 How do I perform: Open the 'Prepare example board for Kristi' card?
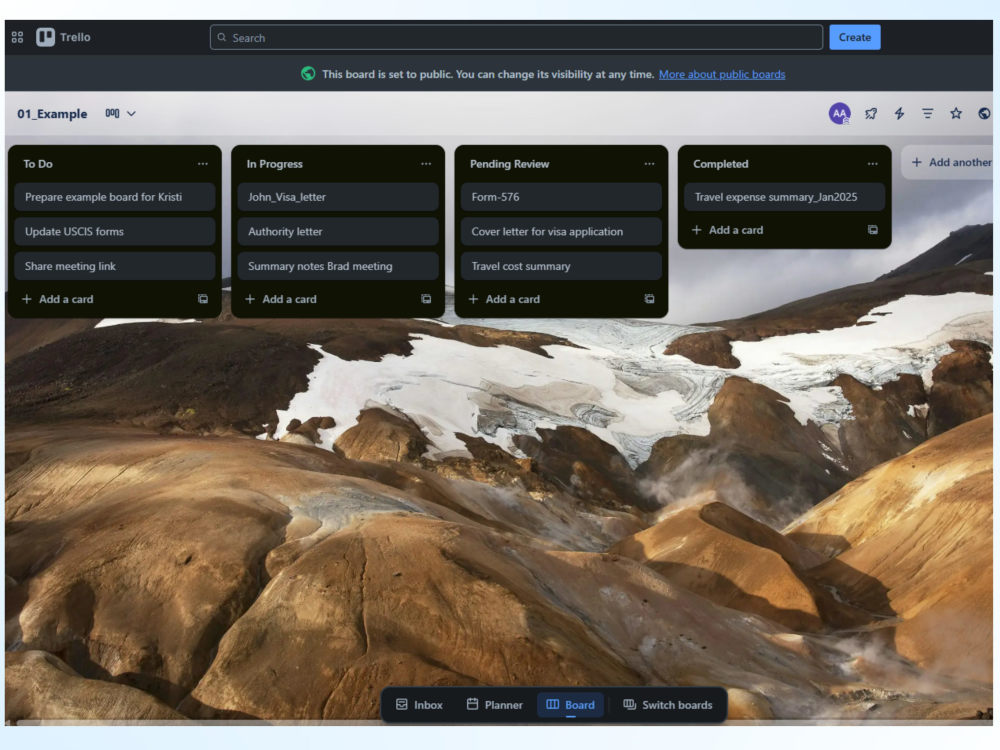pos(115,197)
